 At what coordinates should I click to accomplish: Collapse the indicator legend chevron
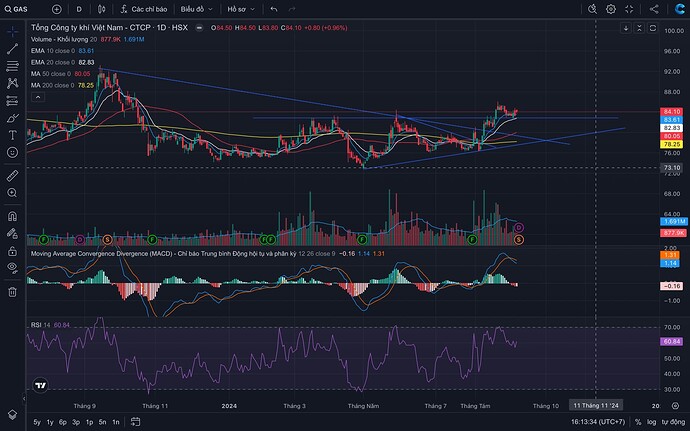pos(38,97)
